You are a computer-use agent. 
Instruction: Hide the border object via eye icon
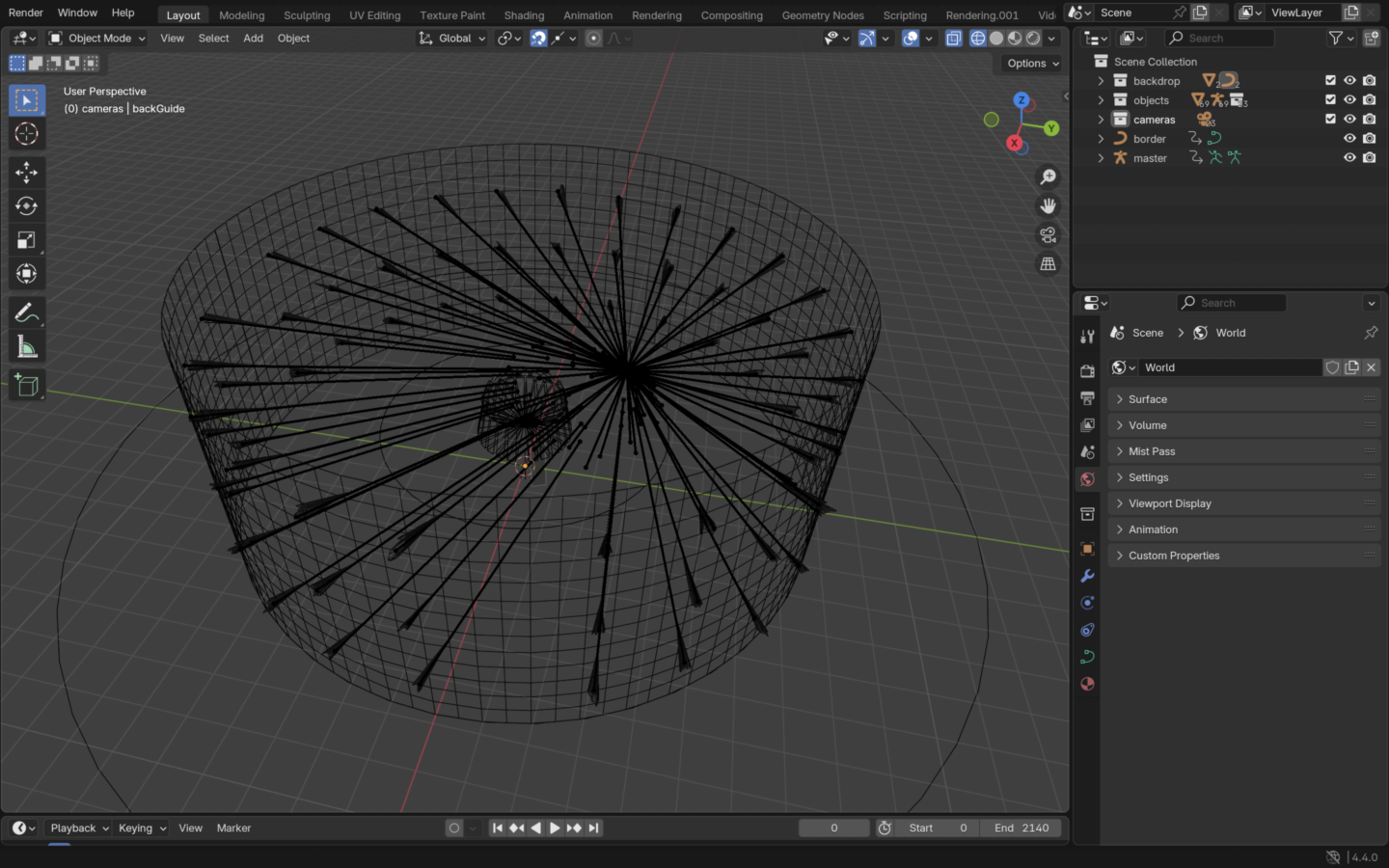(x=1349, y=139)
